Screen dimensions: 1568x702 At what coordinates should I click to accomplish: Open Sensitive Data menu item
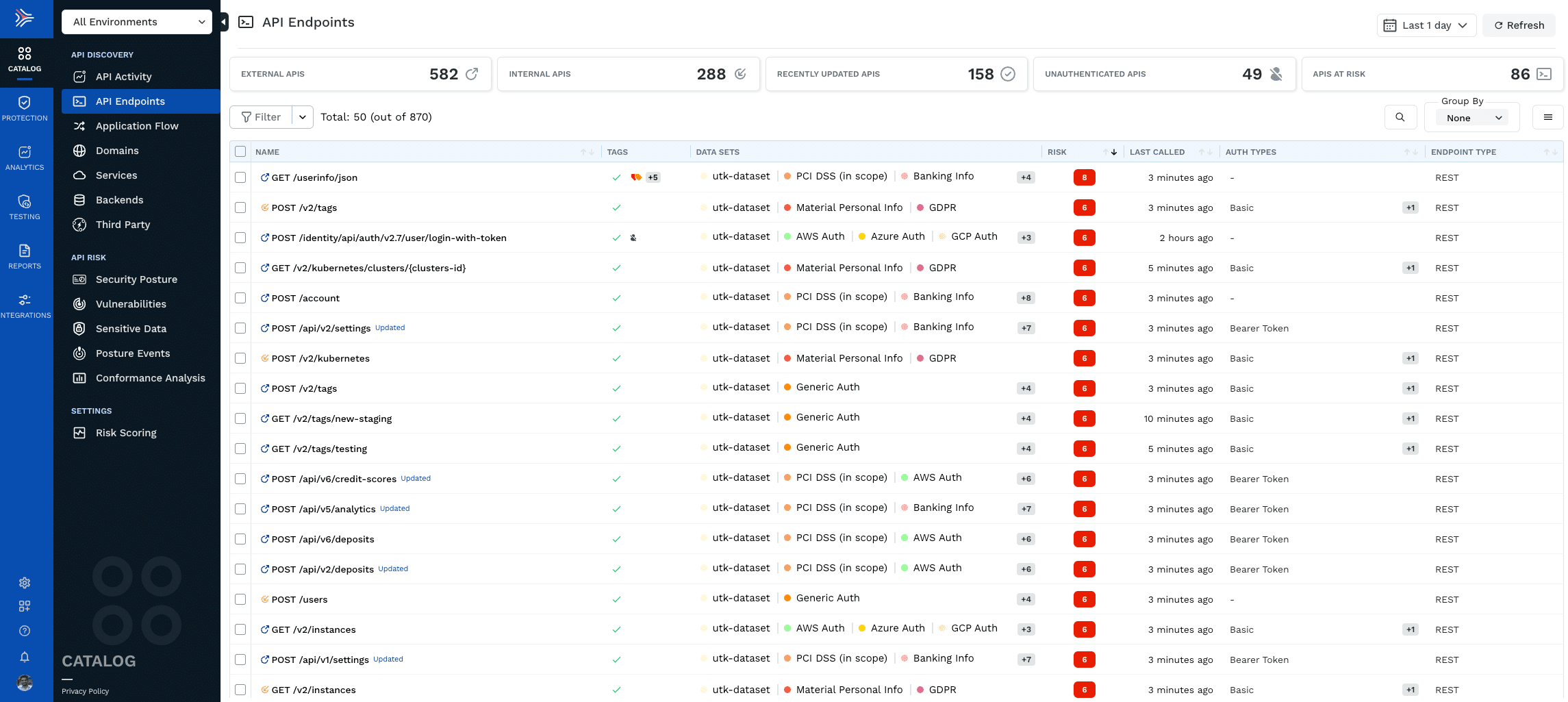pyautogui.click(x=131, y=329)
